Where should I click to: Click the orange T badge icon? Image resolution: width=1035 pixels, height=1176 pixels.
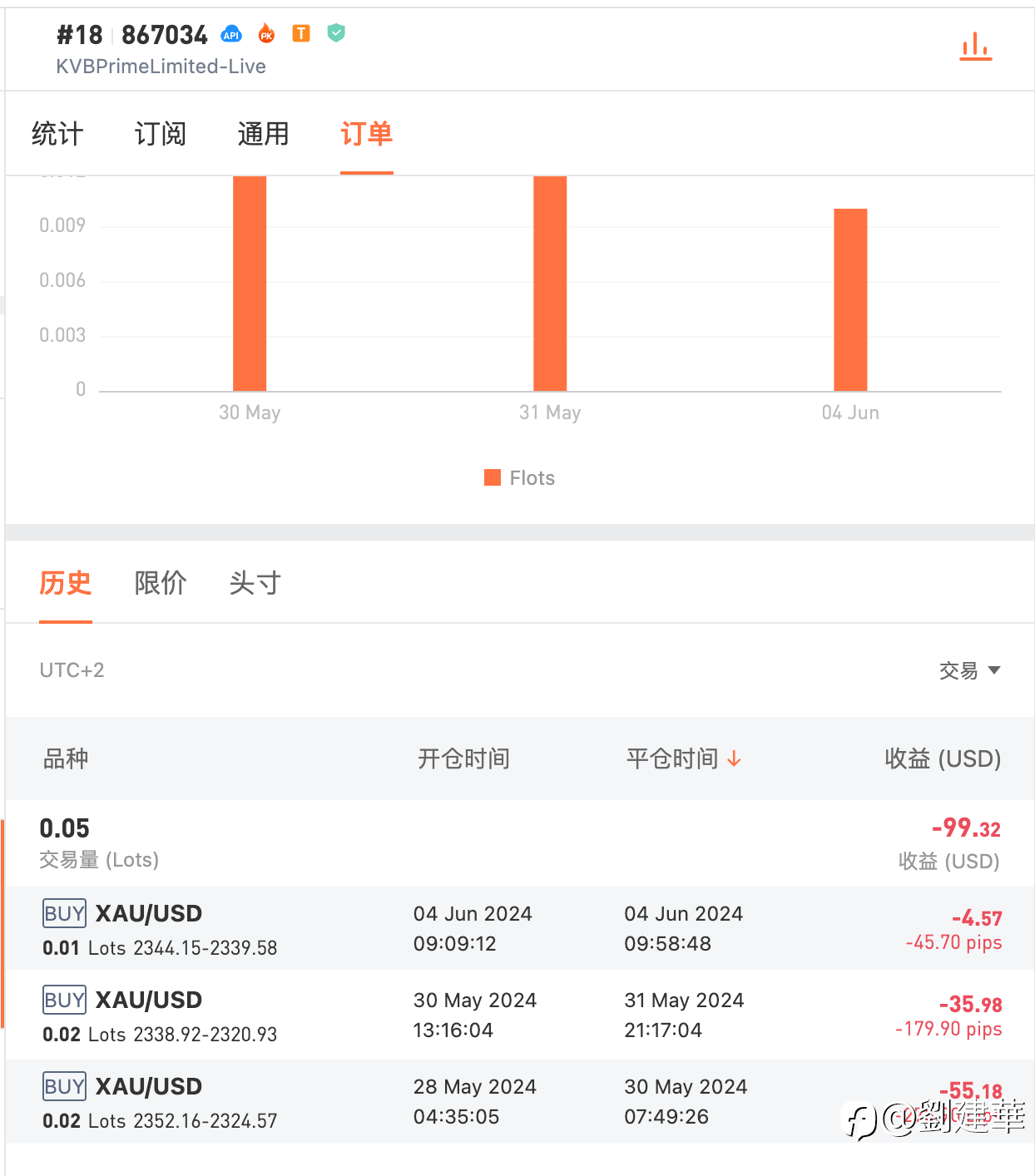click(x=301, y=33)
